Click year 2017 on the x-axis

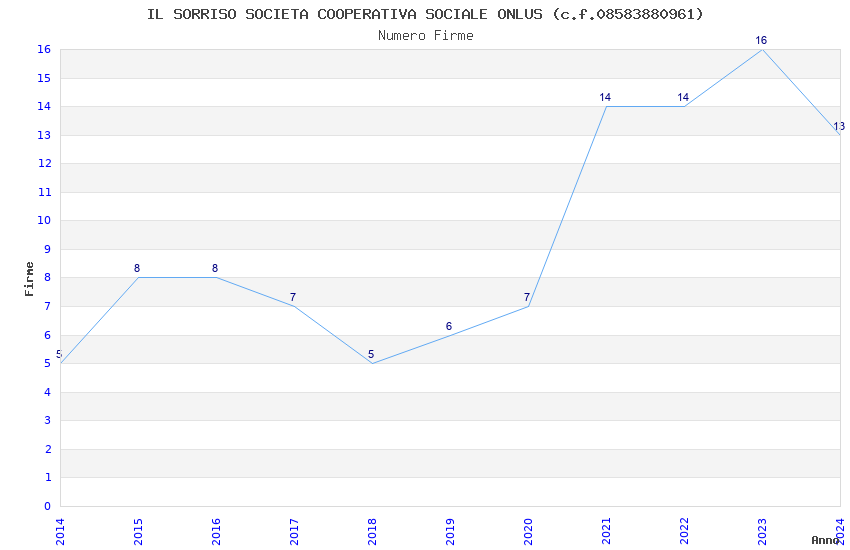[294, 532]
